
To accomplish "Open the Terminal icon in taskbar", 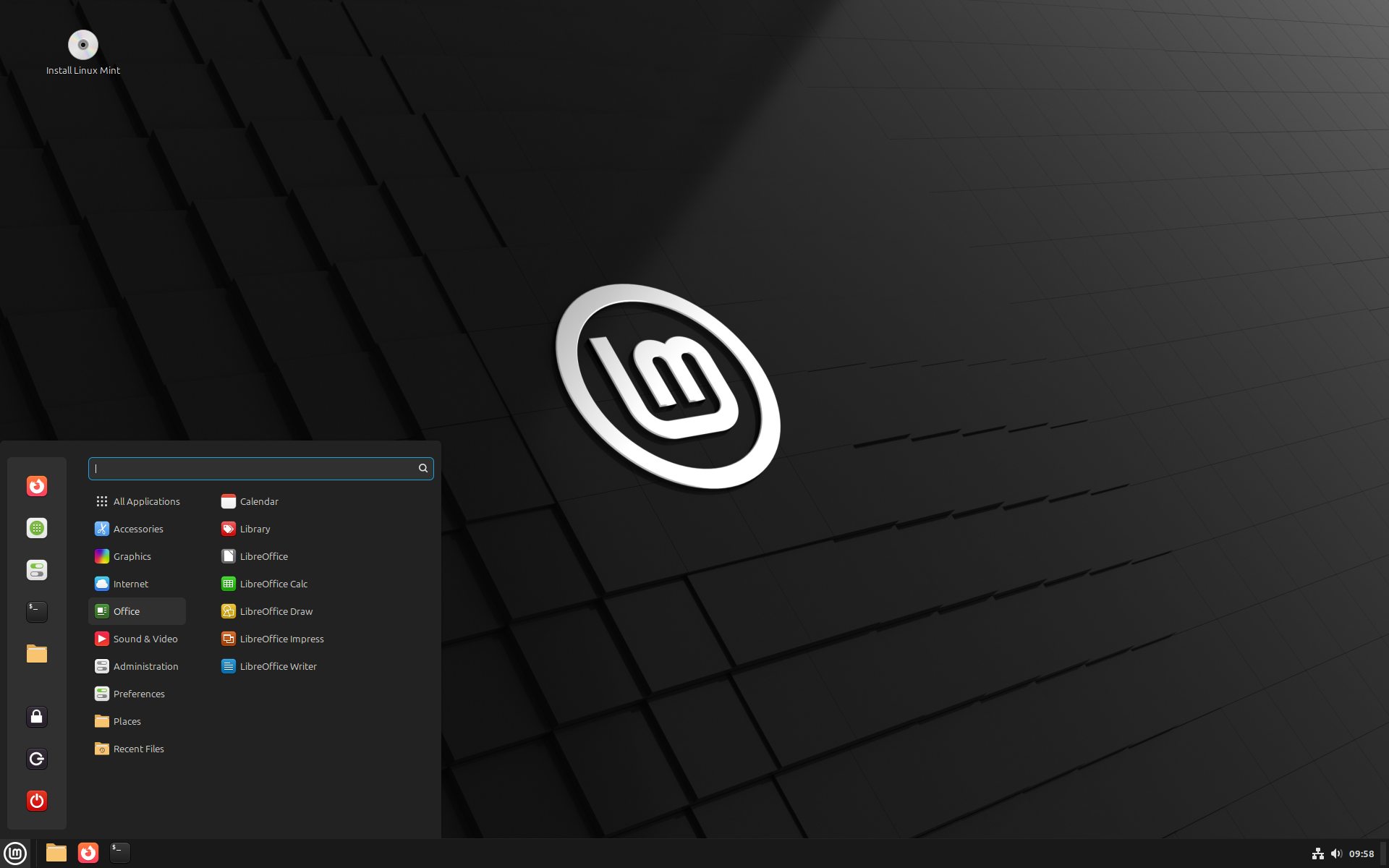I will click(x=120, y=852).
